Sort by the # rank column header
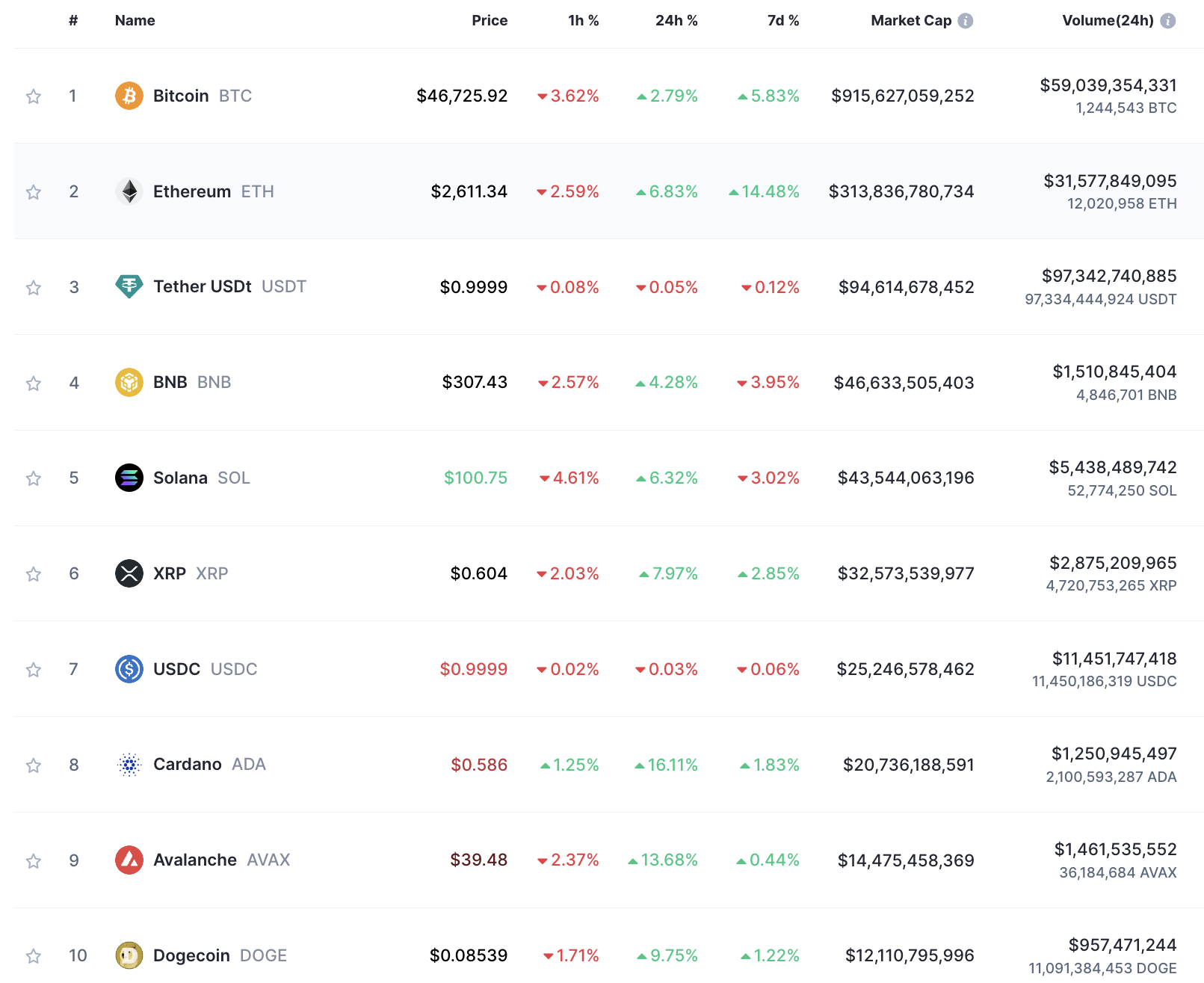 pyautogui.click(x=73, y=21)
